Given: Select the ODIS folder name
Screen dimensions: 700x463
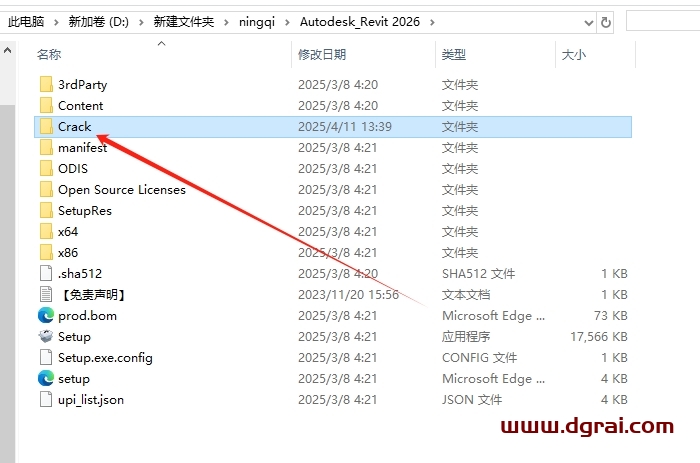Looking at the screenshot, I should pyautogui.click(x=73, y=168).
